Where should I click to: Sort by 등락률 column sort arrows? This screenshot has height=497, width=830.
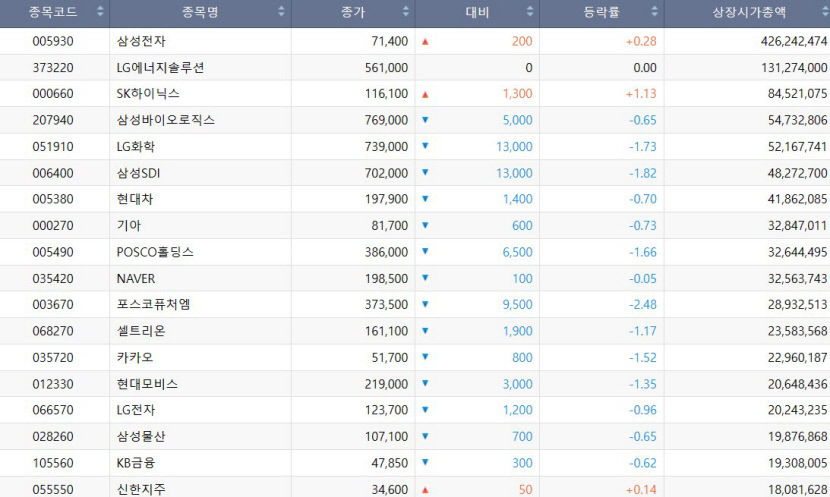(655, 11)
